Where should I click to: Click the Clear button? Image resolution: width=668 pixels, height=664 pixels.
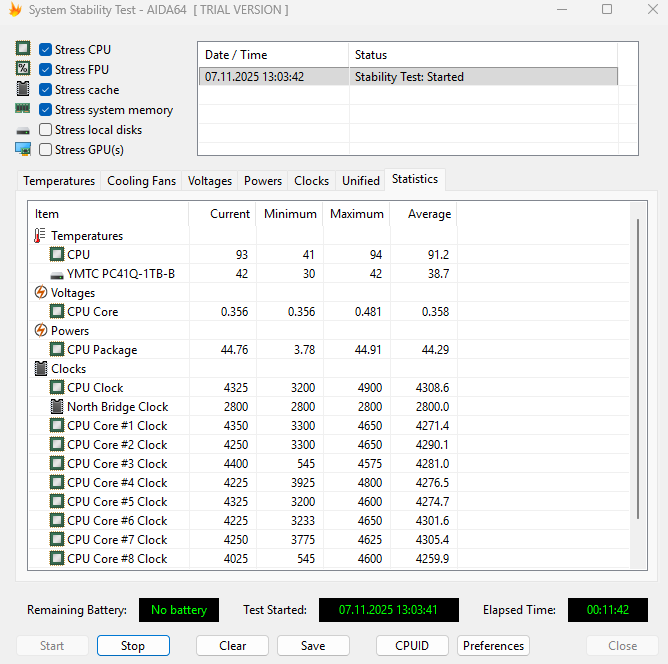(x=233, y=645)
